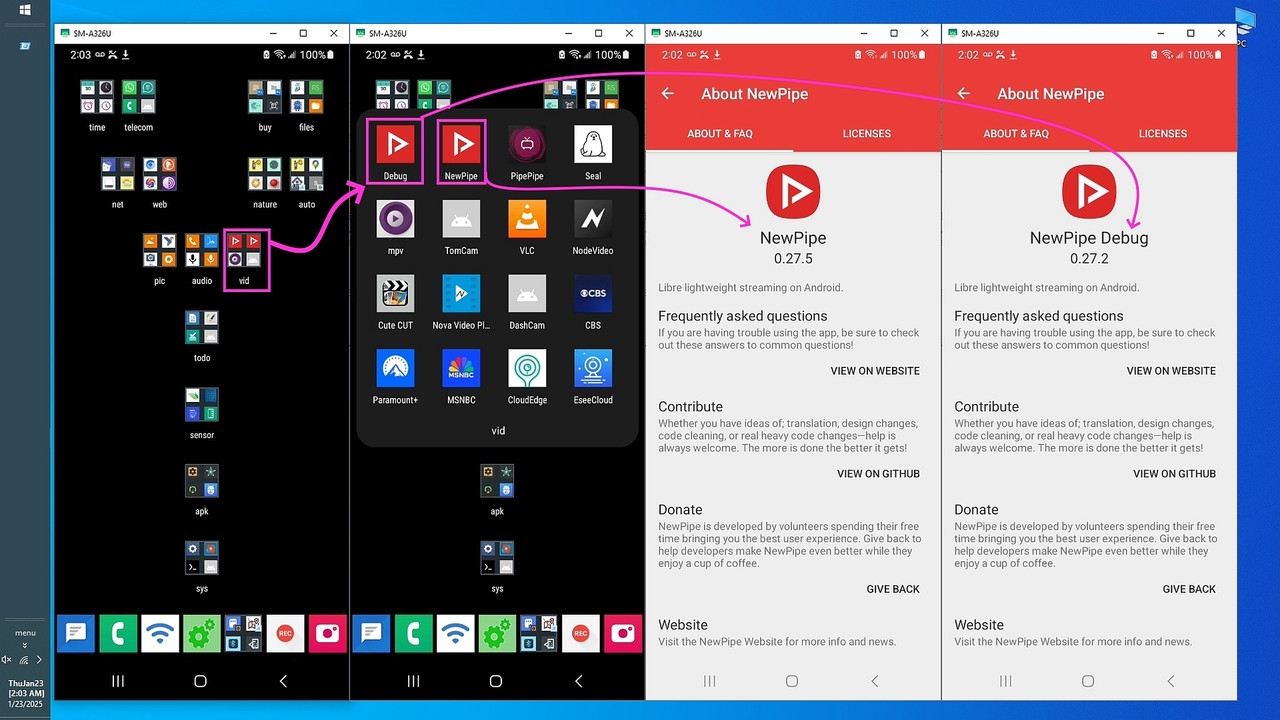The width and height of the screenshot is (1280, 720).
Task: Open the time folder on home screen
Action: [97, 97]
